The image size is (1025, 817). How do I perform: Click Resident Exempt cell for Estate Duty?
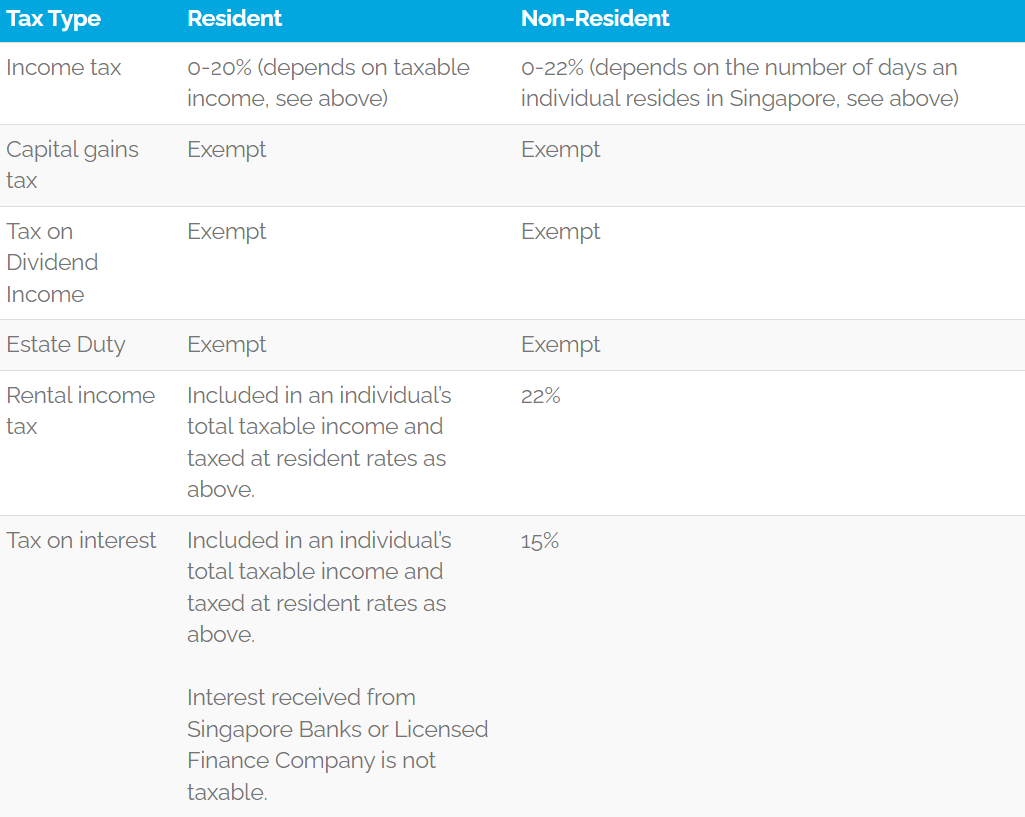(x=227, y=346)
